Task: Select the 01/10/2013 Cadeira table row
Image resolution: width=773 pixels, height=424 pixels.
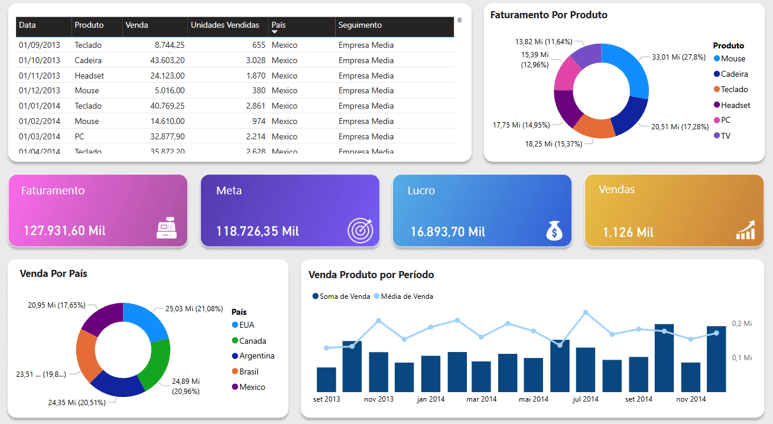Action: coord(235,60)
